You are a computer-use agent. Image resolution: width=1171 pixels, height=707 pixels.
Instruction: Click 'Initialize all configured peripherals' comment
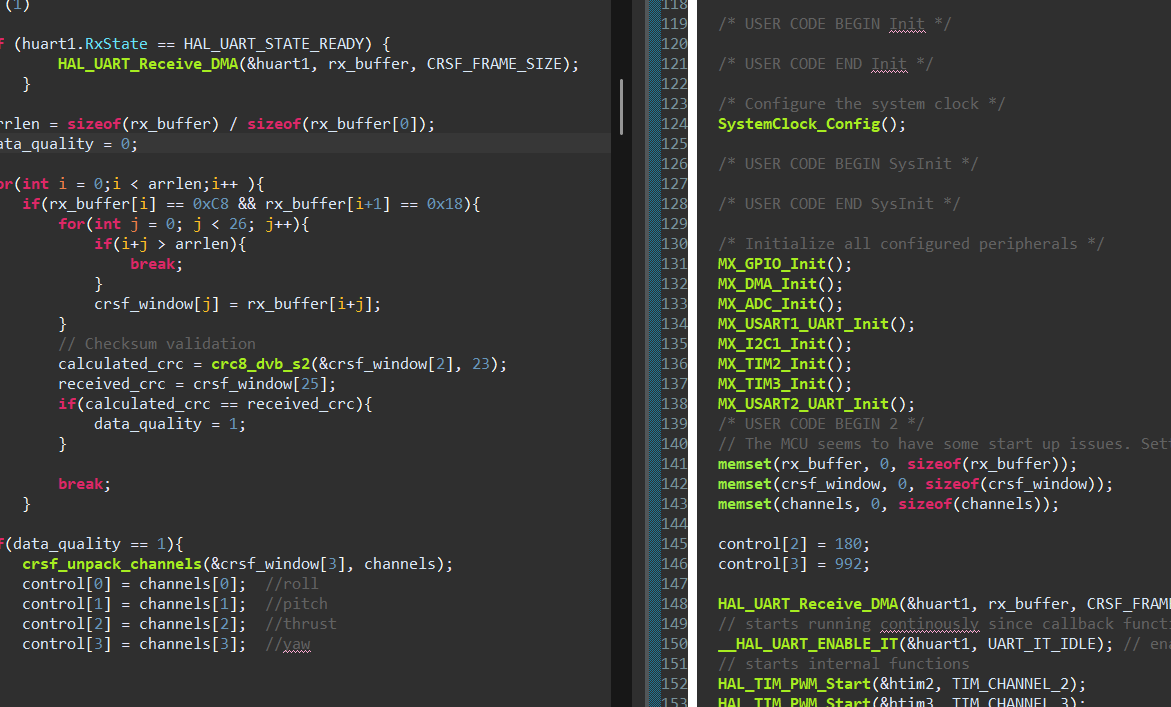tap(911, 244)
